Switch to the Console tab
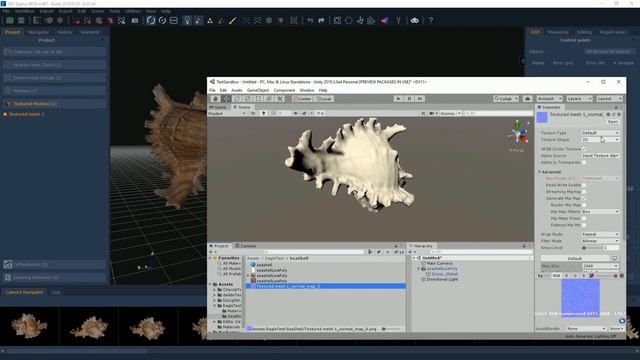Viewport: 640px width, 360px height. click(x=246, y=246)
